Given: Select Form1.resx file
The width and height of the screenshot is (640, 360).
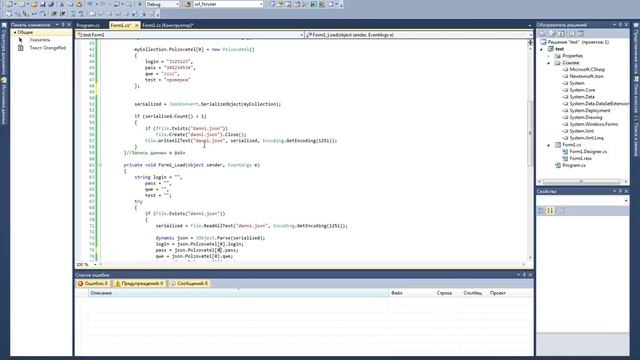Looking at the screenshot, I should click(x=580, y=158).
